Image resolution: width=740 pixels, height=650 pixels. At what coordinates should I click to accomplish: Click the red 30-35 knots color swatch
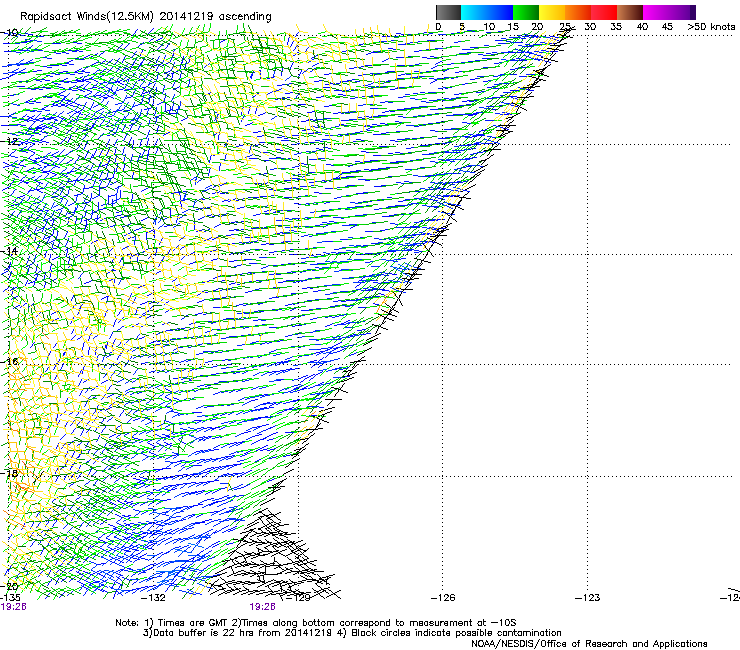[x=604, y=12]
